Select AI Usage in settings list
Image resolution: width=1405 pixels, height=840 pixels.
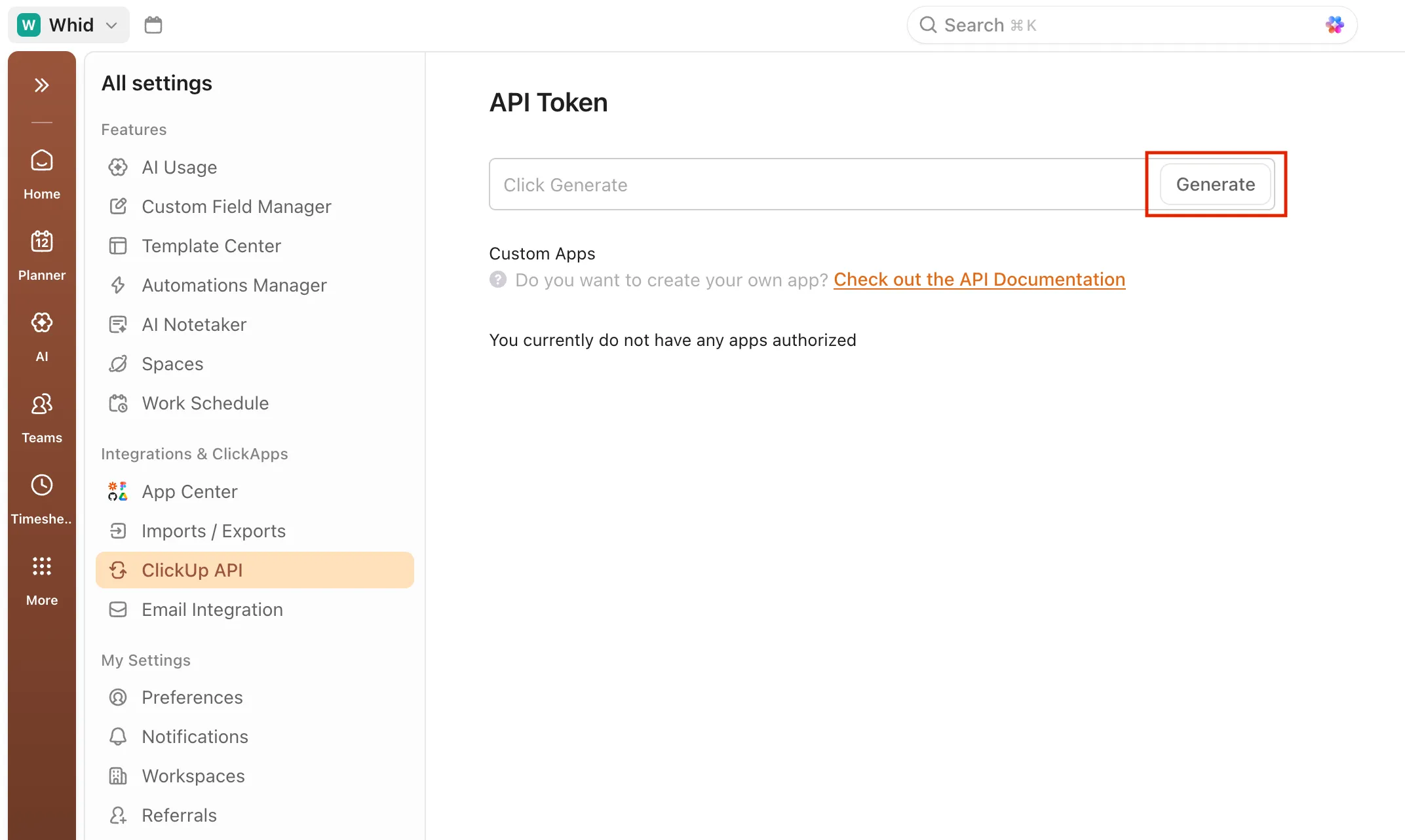(x=255, y=168)
